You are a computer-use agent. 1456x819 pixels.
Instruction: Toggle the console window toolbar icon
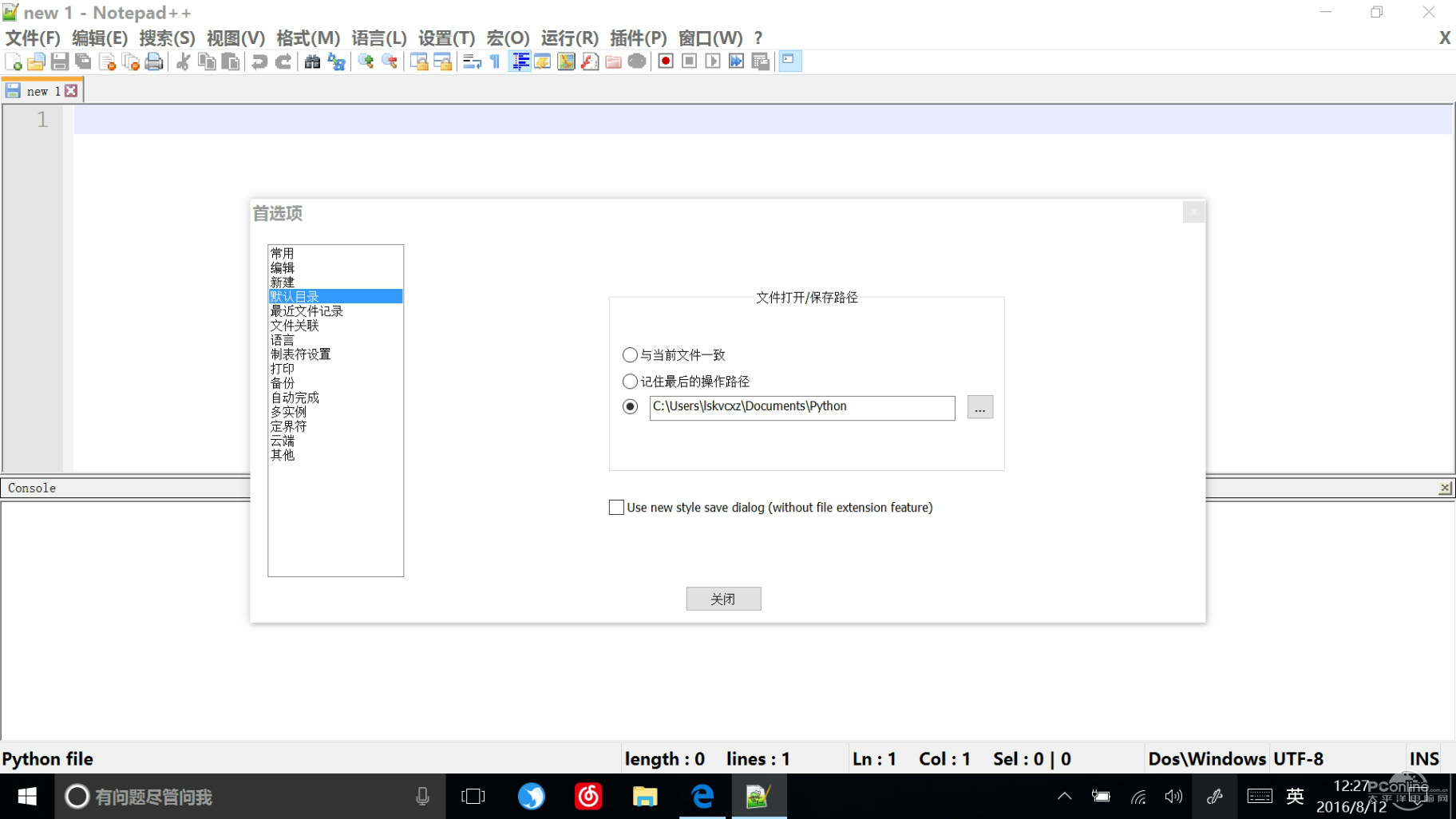point(789,61)
